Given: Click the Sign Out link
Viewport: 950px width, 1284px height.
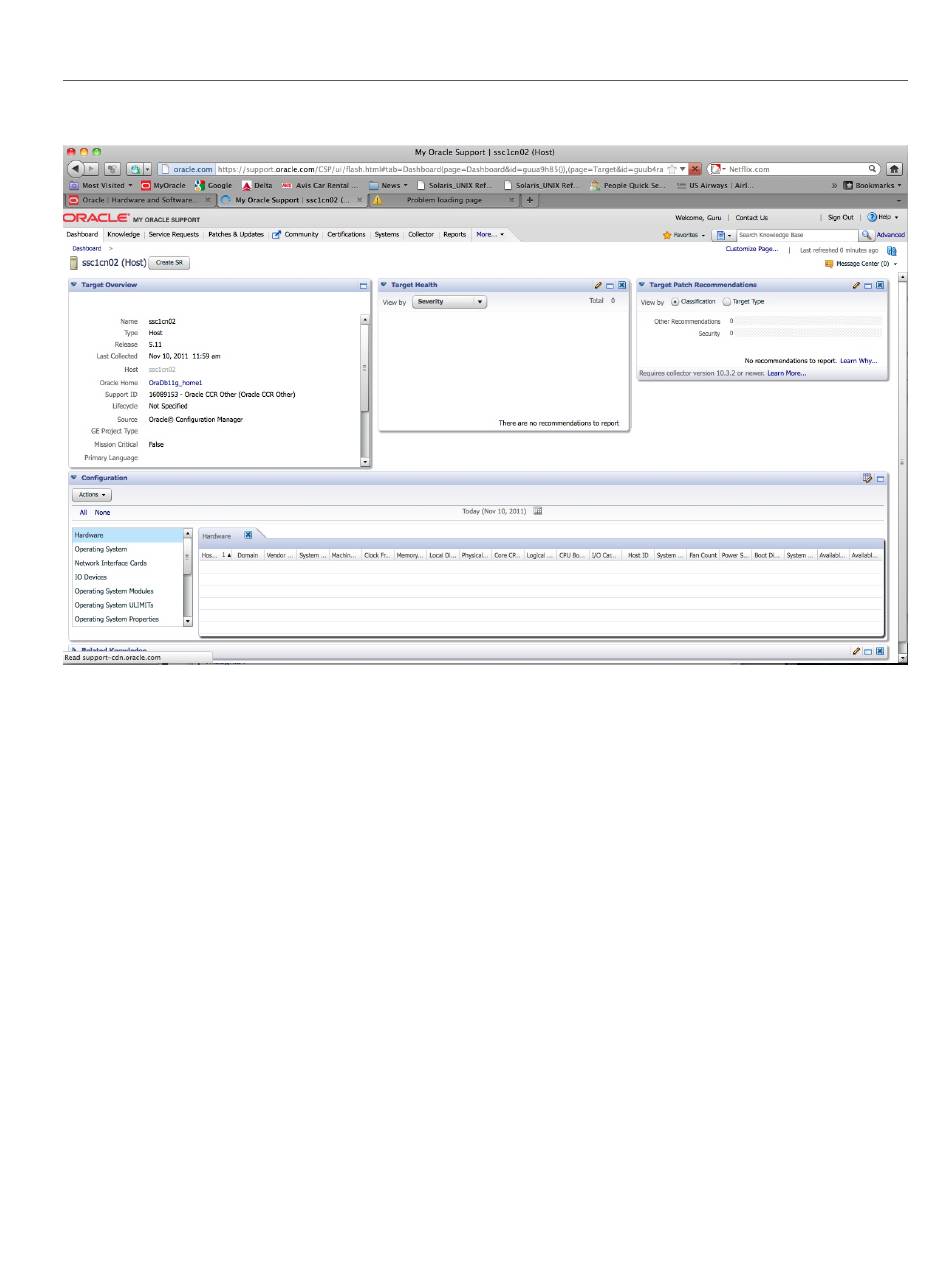Looking at the screenshot, I should tap(841, 217).
